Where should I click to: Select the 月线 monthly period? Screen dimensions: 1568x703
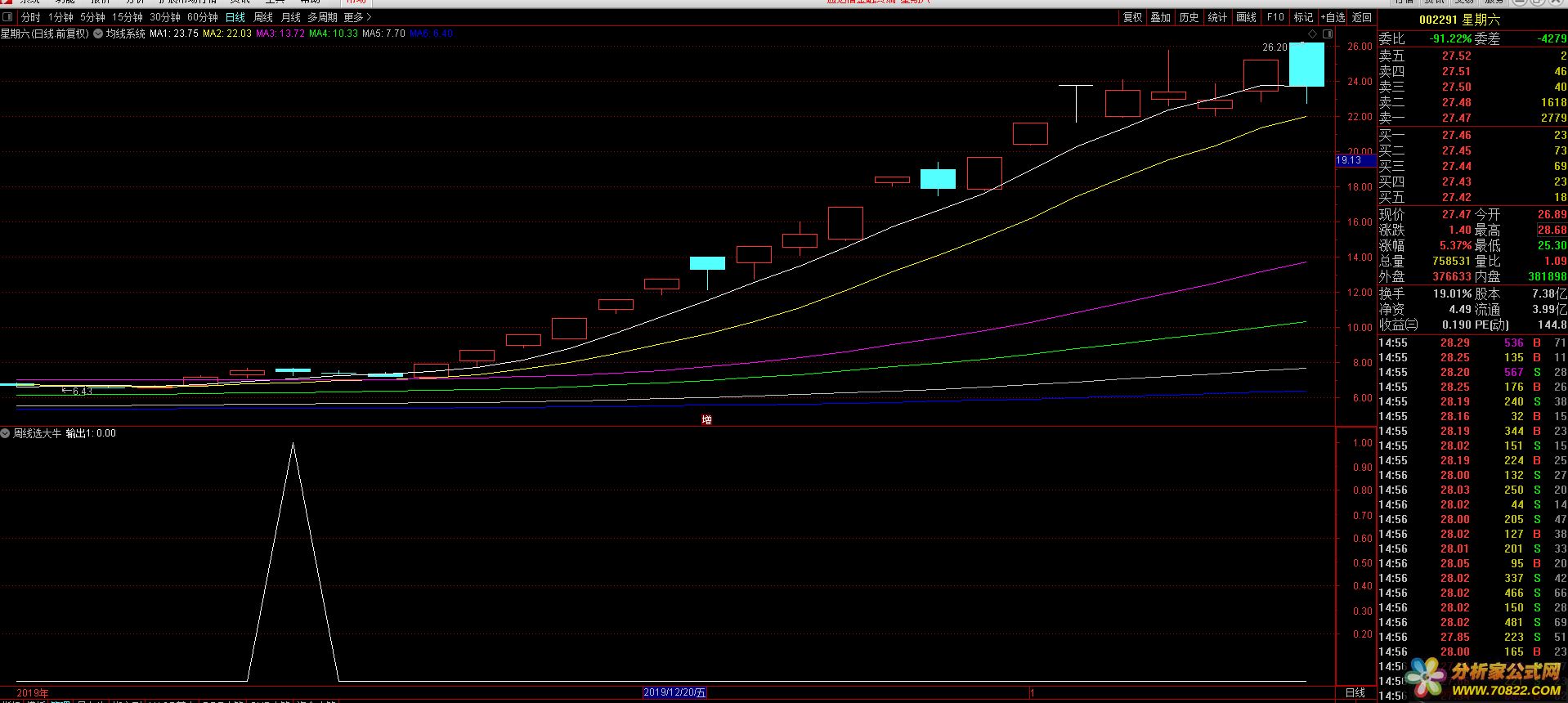pos(291,17)
